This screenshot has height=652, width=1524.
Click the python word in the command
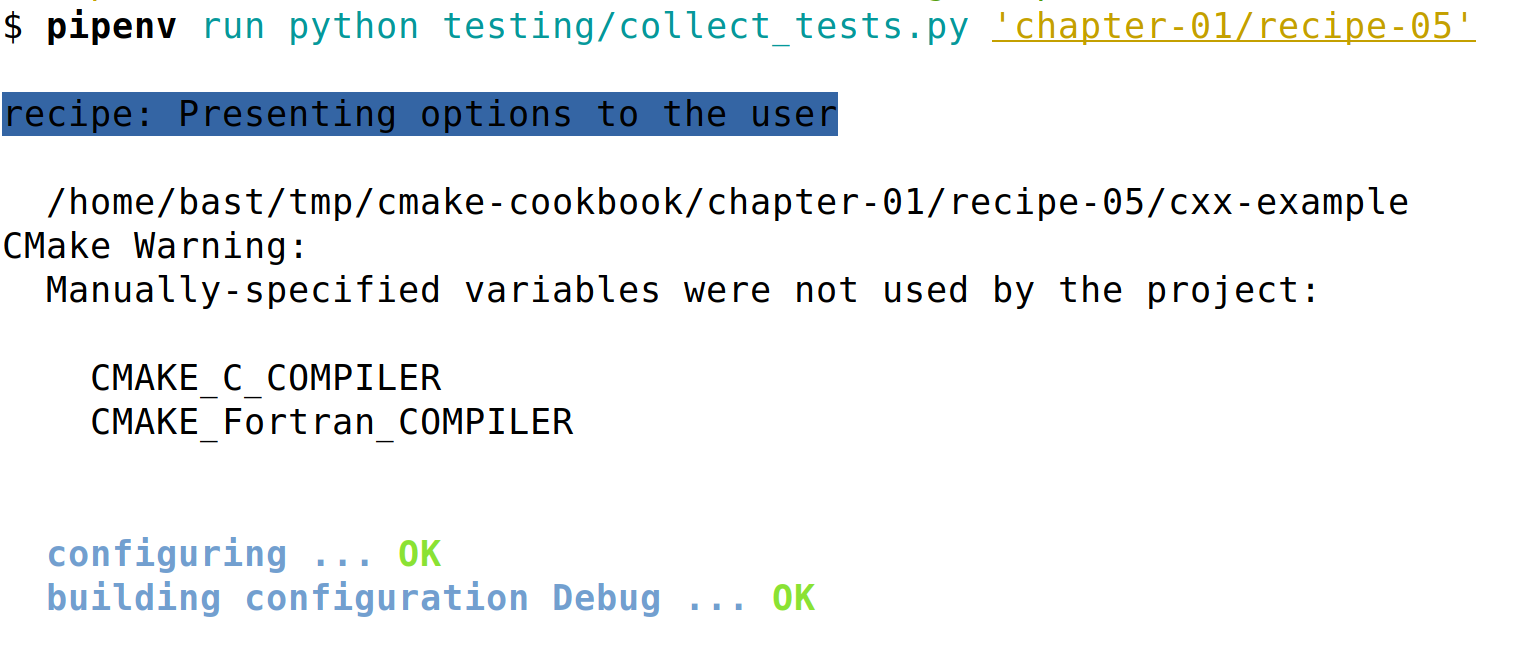click(353, 27)
